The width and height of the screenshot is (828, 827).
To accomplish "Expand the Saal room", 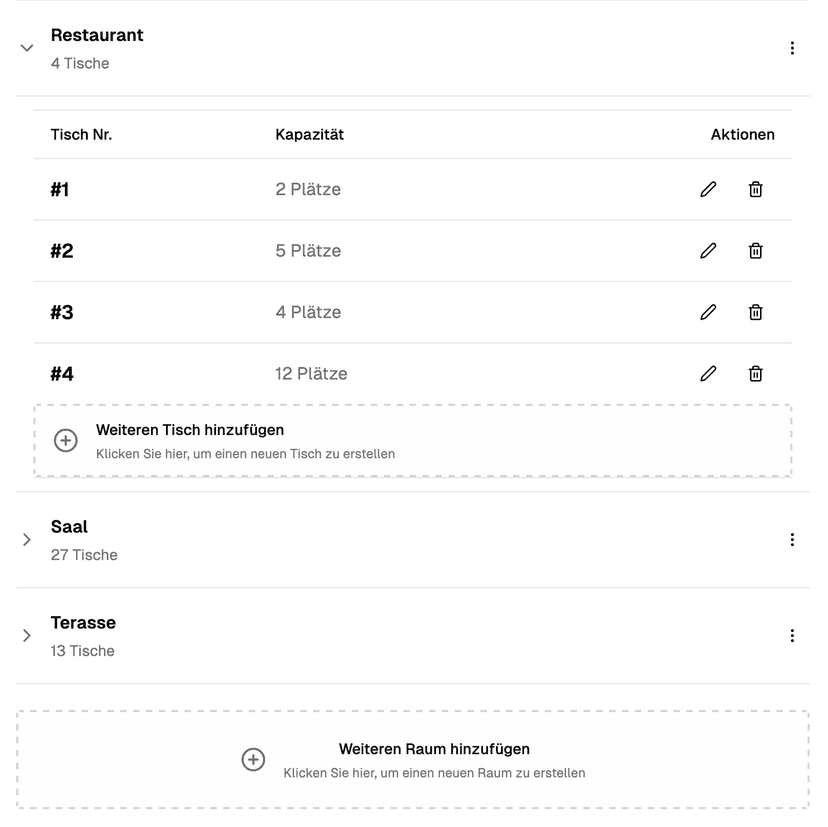I will coord(27,540).
